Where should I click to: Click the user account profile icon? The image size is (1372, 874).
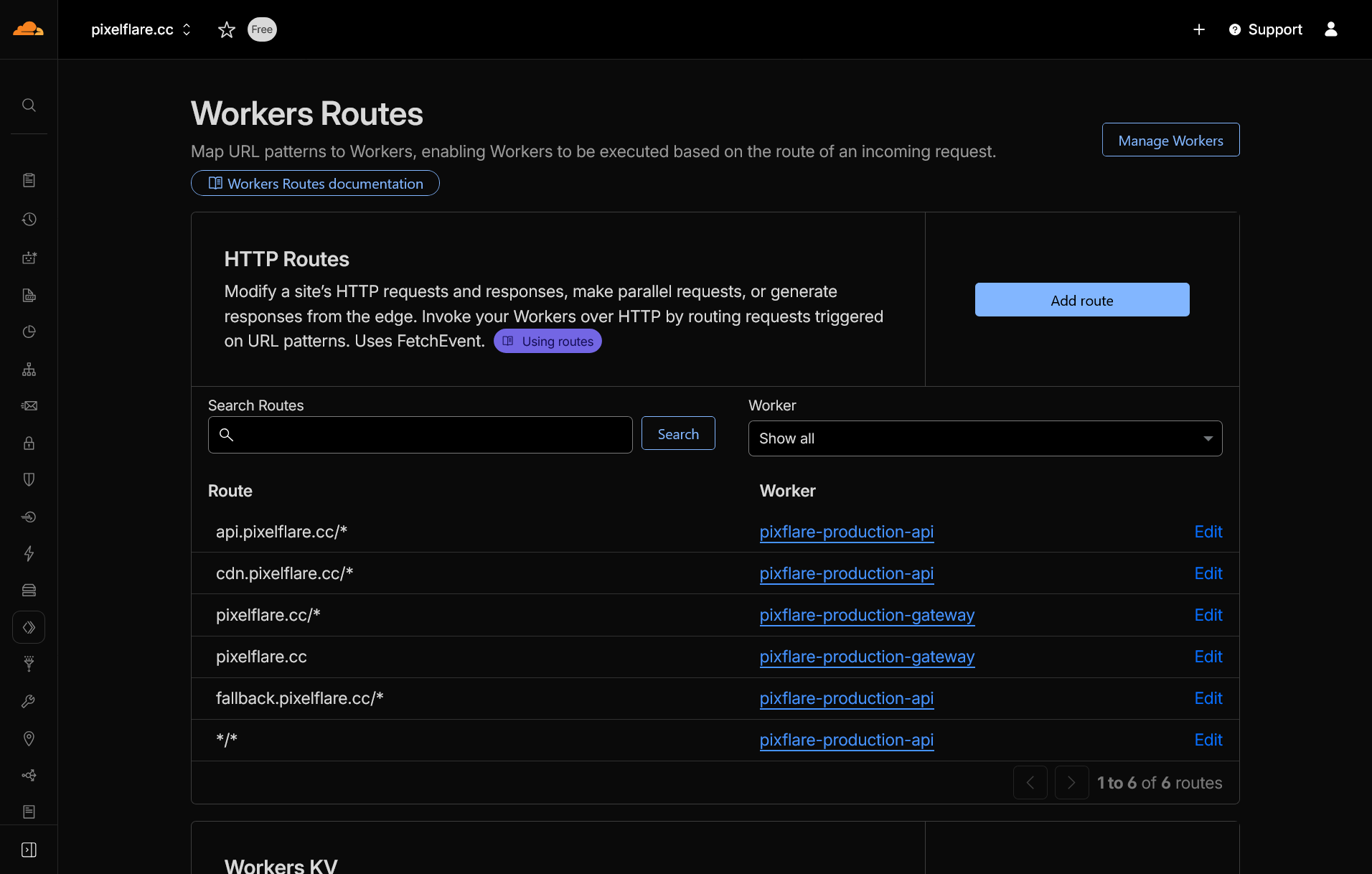click(1330, 29)
